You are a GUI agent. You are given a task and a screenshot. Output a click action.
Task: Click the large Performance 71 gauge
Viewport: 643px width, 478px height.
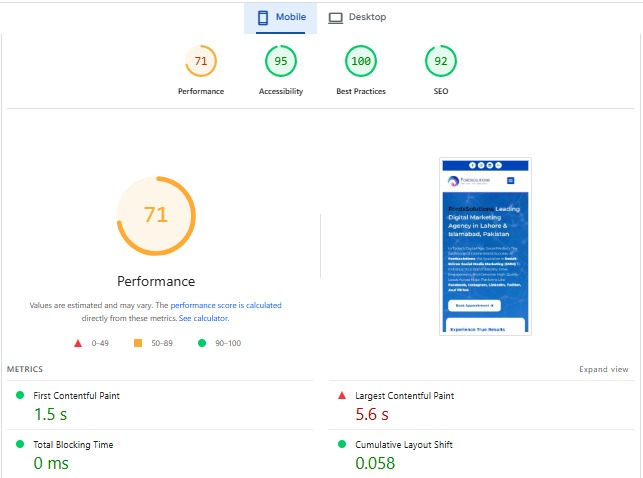point(156,215)
